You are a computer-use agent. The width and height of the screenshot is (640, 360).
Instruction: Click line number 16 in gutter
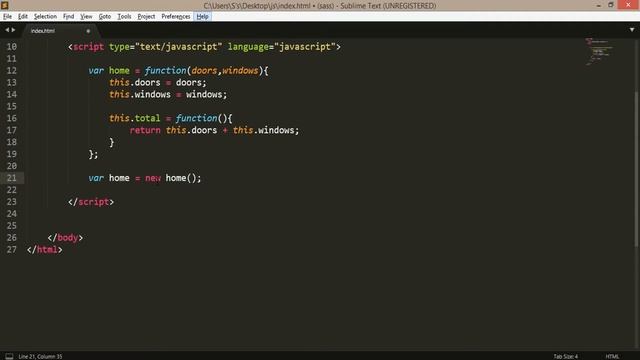point(11,118)
